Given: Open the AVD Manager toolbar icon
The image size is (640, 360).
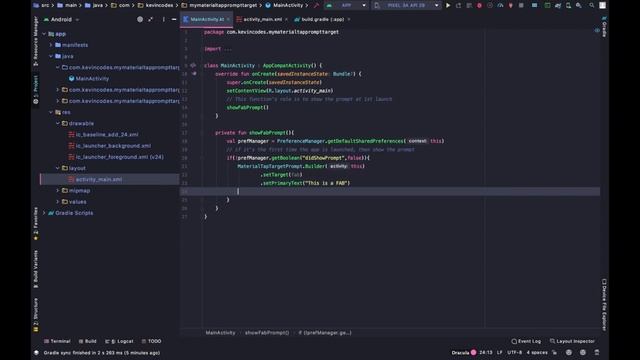Looking at the screenshot, I should pos(568,5).
